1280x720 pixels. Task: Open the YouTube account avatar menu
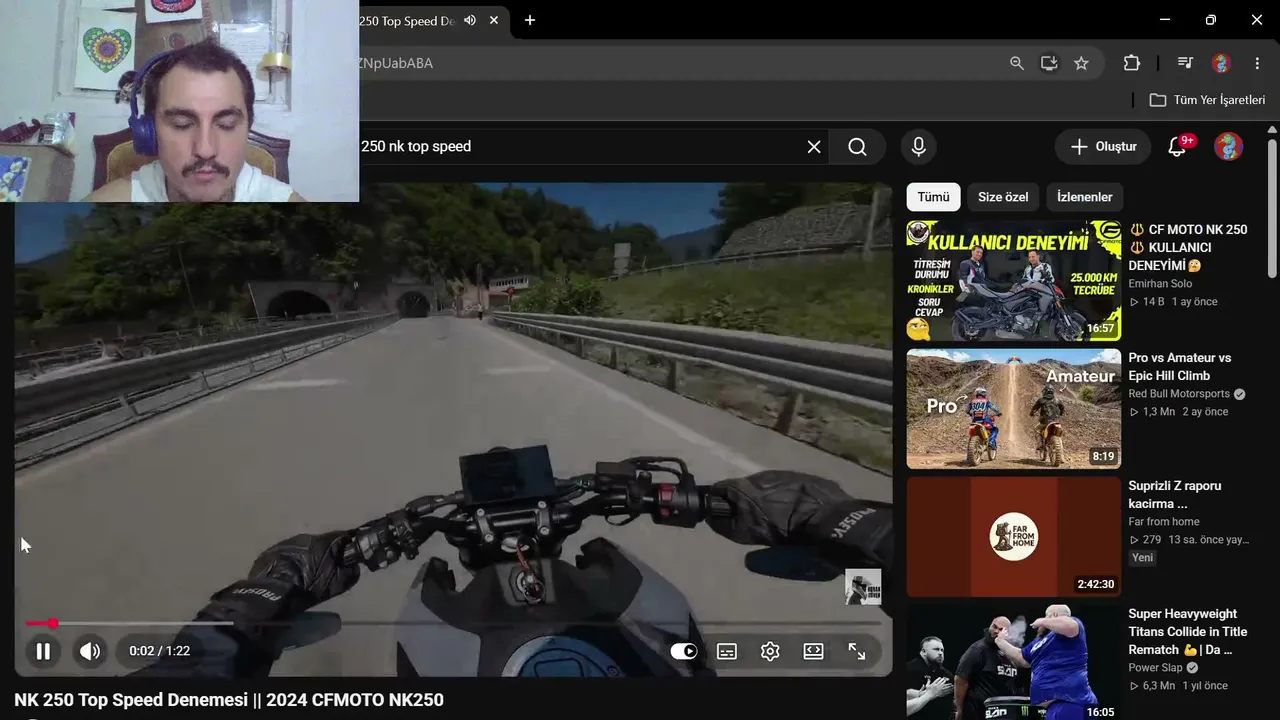[1228, 147]
